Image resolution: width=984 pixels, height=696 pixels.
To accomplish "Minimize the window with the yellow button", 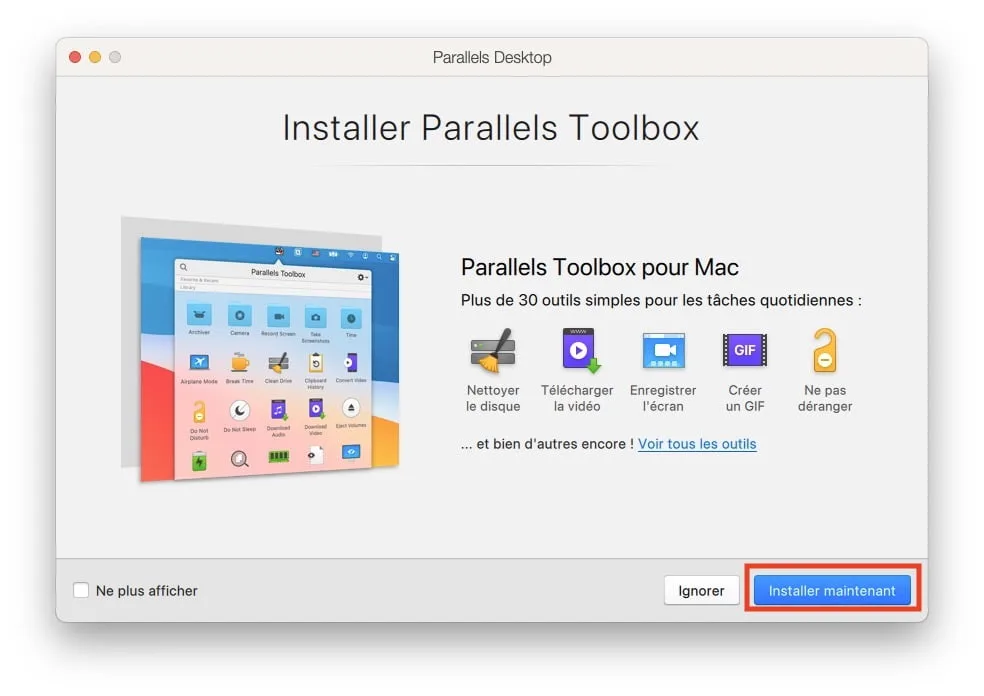I will [x=95, y=57].
